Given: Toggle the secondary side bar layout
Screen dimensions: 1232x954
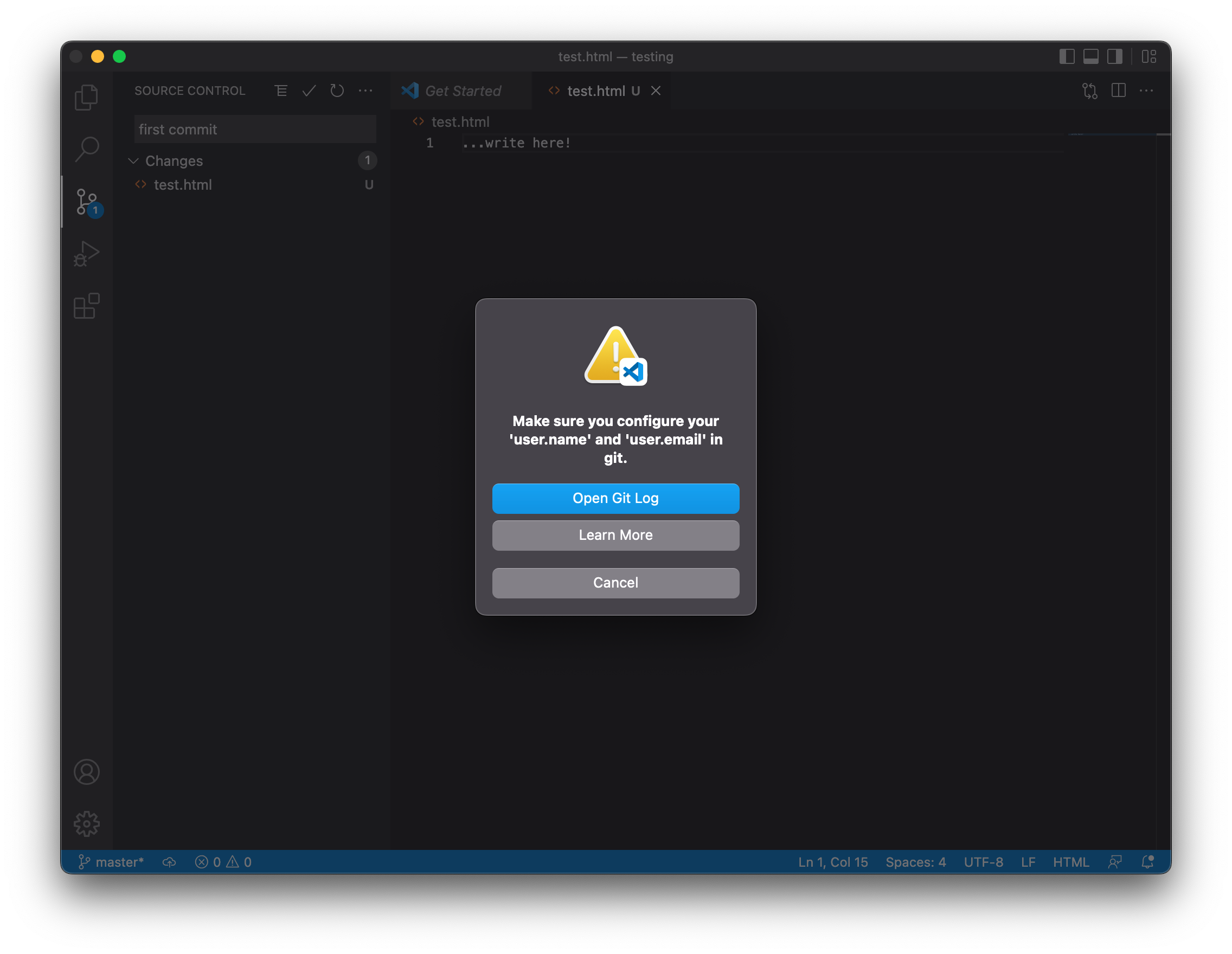Looking at the screenshot, I should tap(1114, 56).
